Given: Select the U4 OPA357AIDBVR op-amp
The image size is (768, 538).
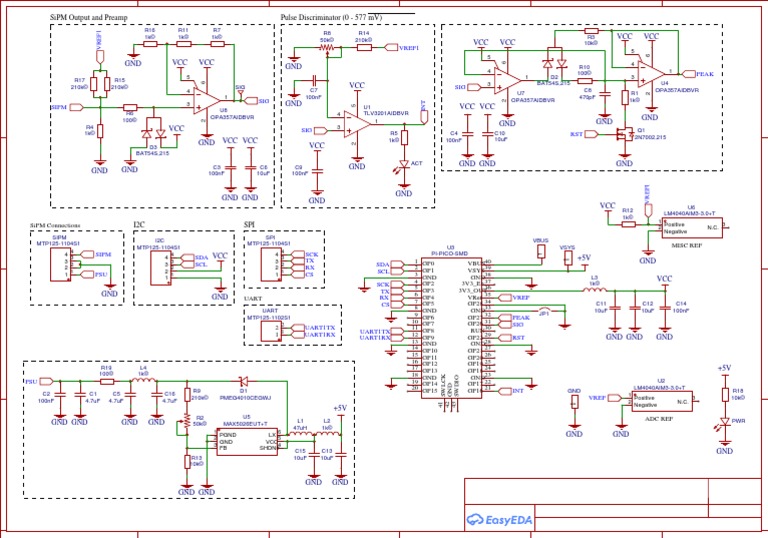Looking at the screenshot, I should [651, 74].
